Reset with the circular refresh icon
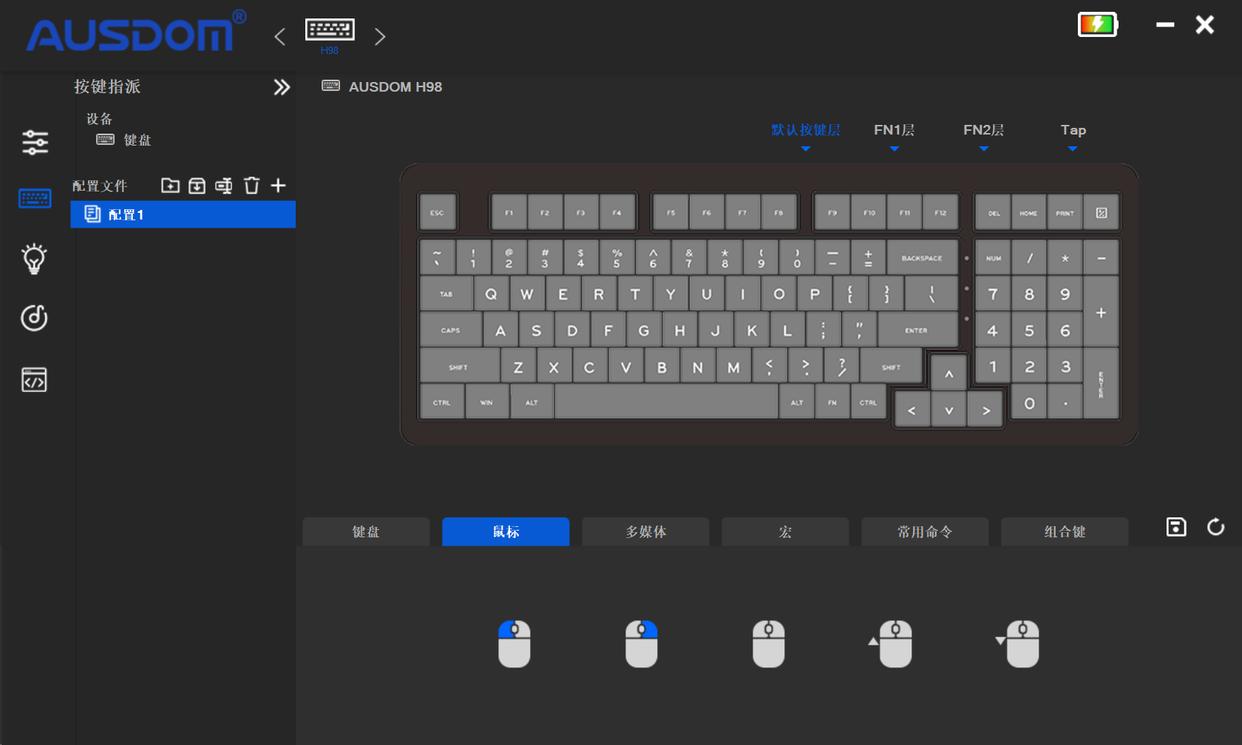Viewport: 1242px width, 745px height. point(1216,527)
